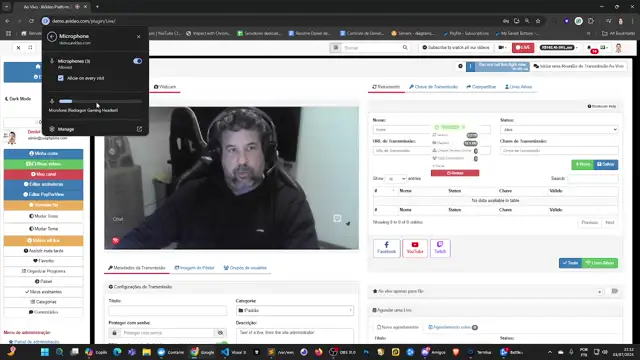Screen dimensions: 640x360
Task: Click Iniciar uma Reunião de Transmissão Ao Vivo
Action: (x=578, y=66)
